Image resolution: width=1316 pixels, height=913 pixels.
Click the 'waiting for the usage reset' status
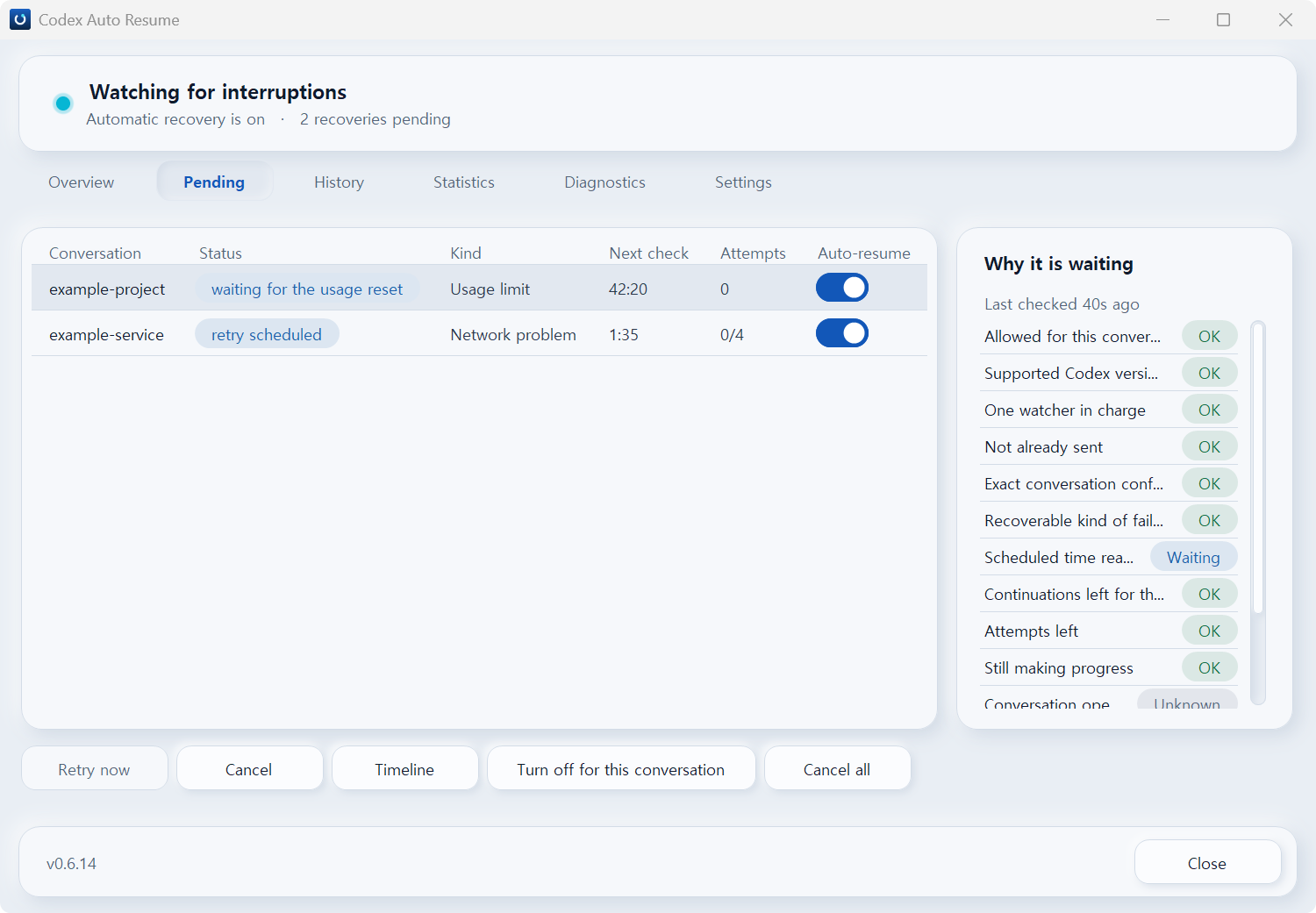307,289
